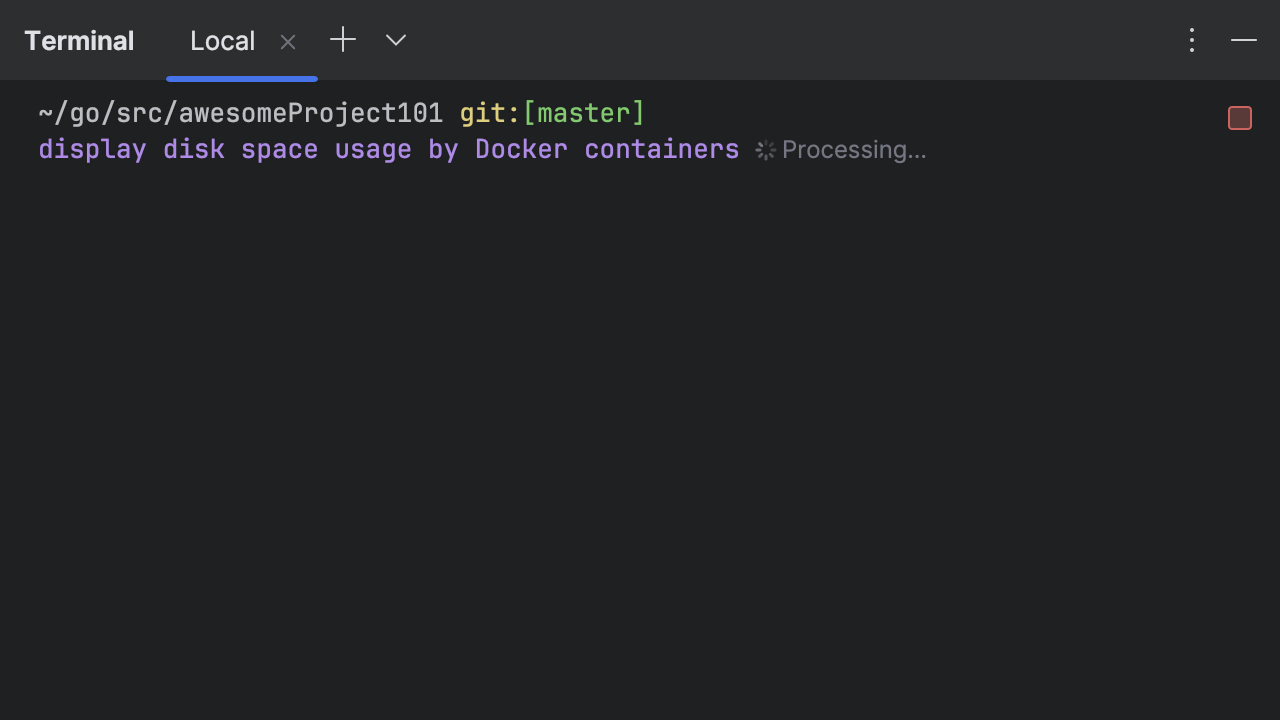The height and width of the screenshot is (720, 1280).
Task: Switch to the Local tab
Action: [222, 41]
